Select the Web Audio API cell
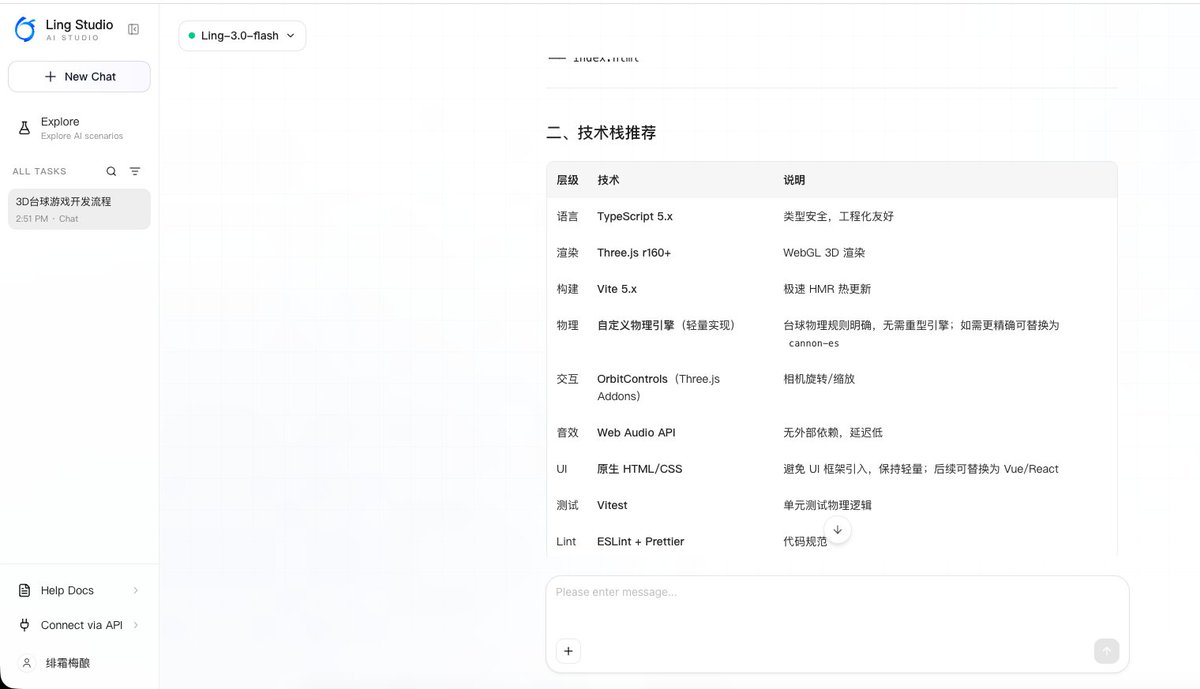1200x689 pixels. (x=636, y=433)
